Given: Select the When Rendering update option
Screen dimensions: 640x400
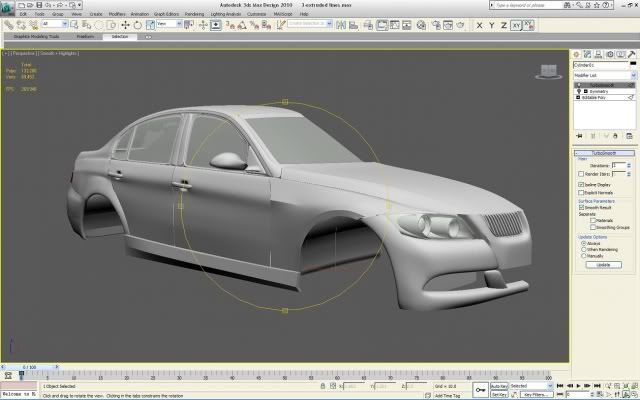Looking at the screenshot, I should (x=584, y=249).
